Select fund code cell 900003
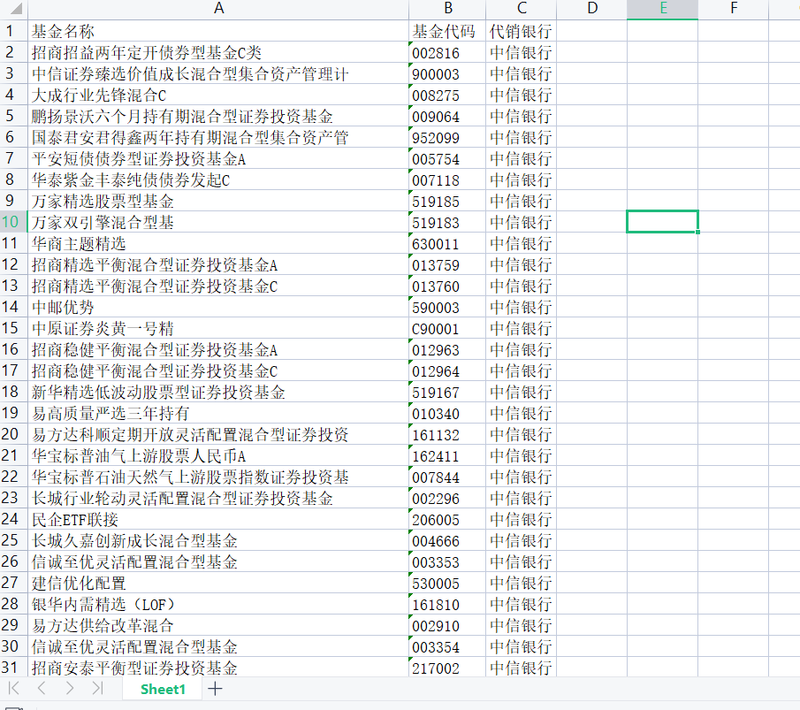Viewport: 800px width, 710px height. (x=447, y=74)
